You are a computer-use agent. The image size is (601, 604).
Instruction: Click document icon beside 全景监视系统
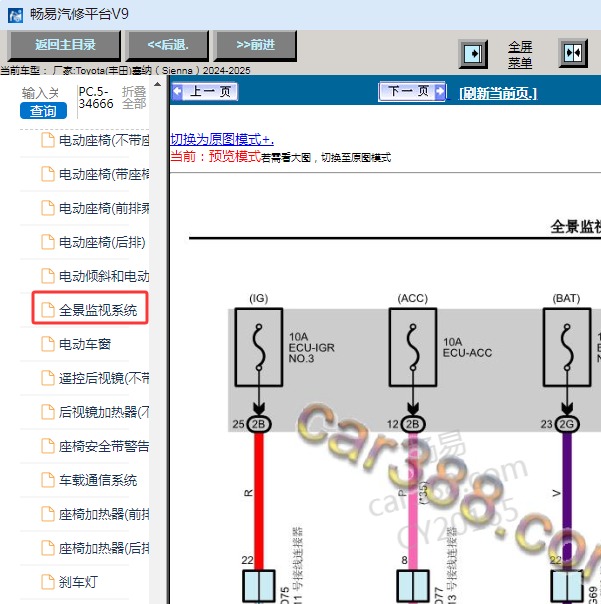48,310
